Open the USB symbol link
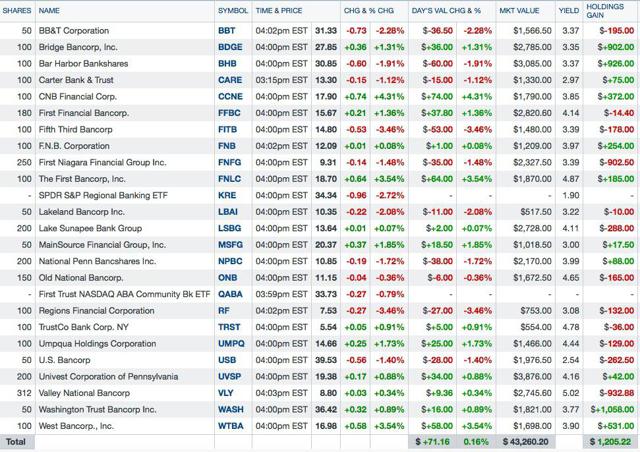 pos(227,360)
